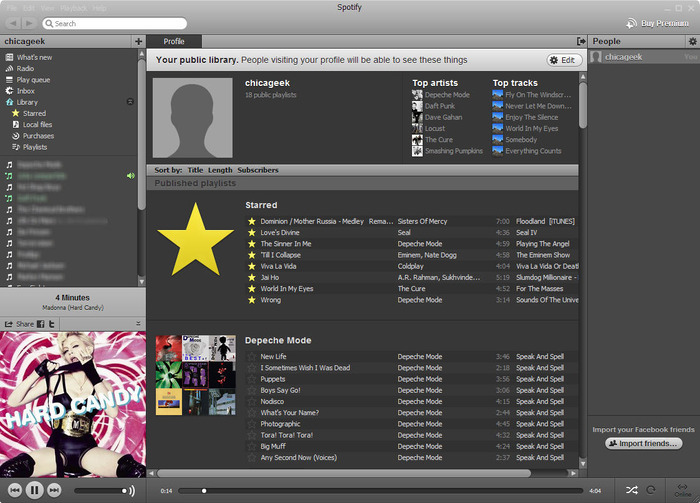Open People panel settings gear

692,41
